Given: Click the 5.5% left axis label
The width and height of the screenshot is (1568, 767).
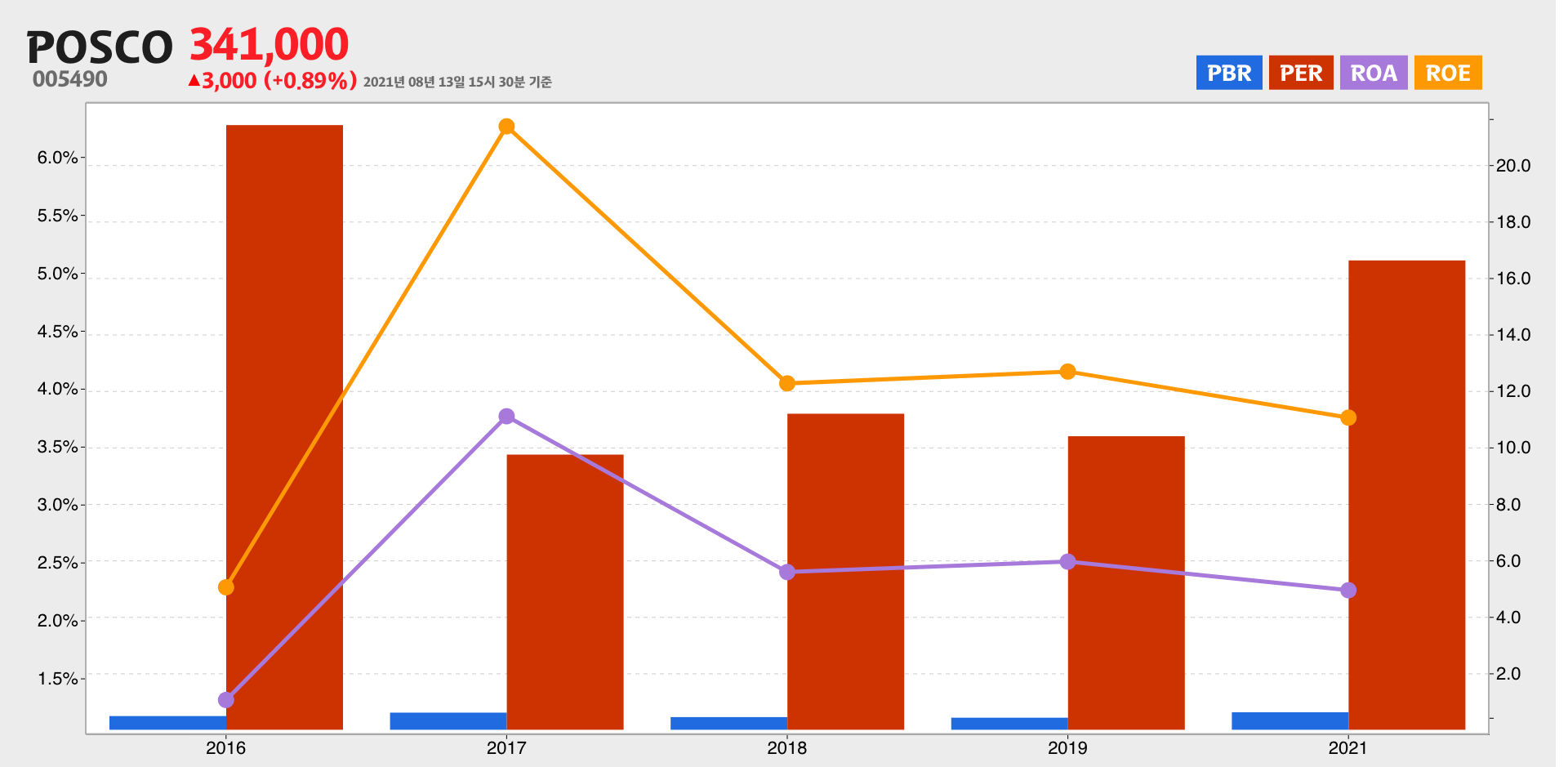Looking at the screenshot, I should (57, 216).
